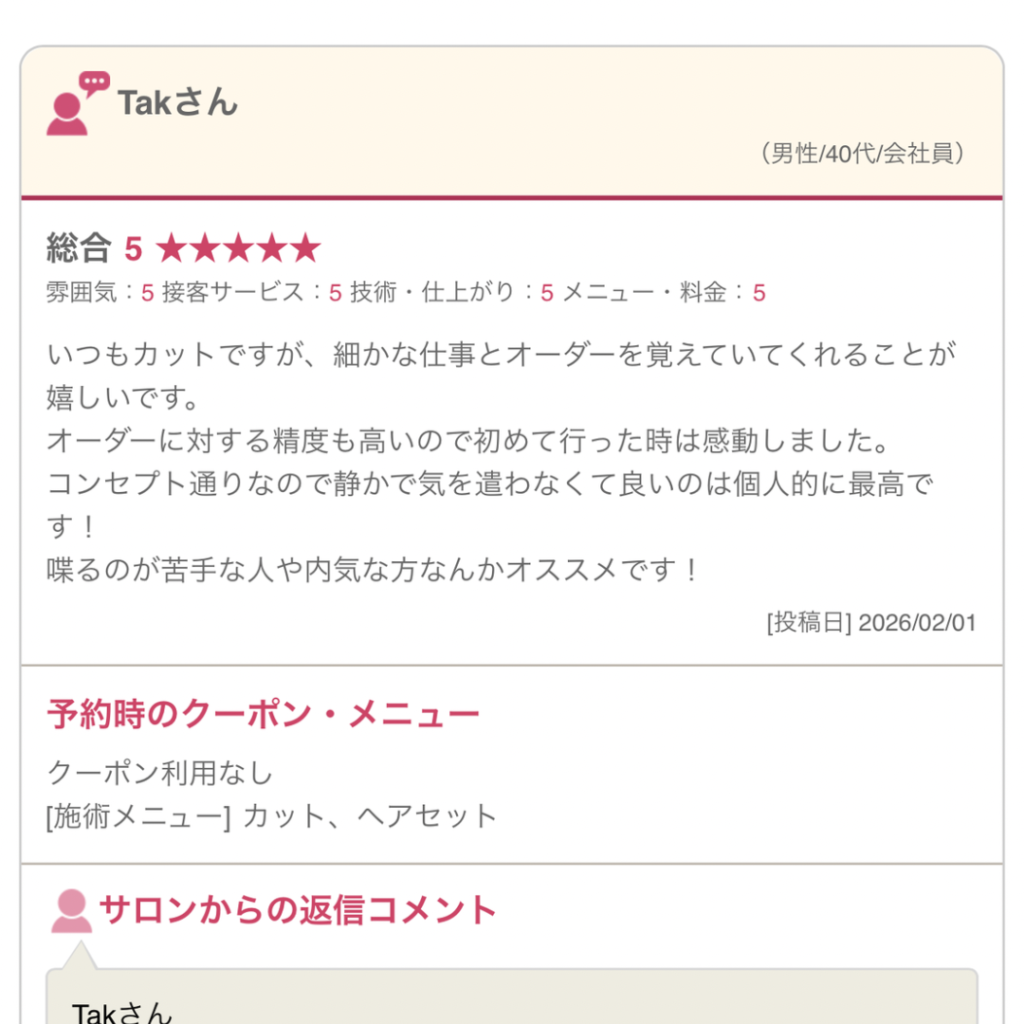This screenshot has height=1024, width=1024.
Task: Click the 施術メニュー カット、ヘアセット line
Action: coord(272,816)
